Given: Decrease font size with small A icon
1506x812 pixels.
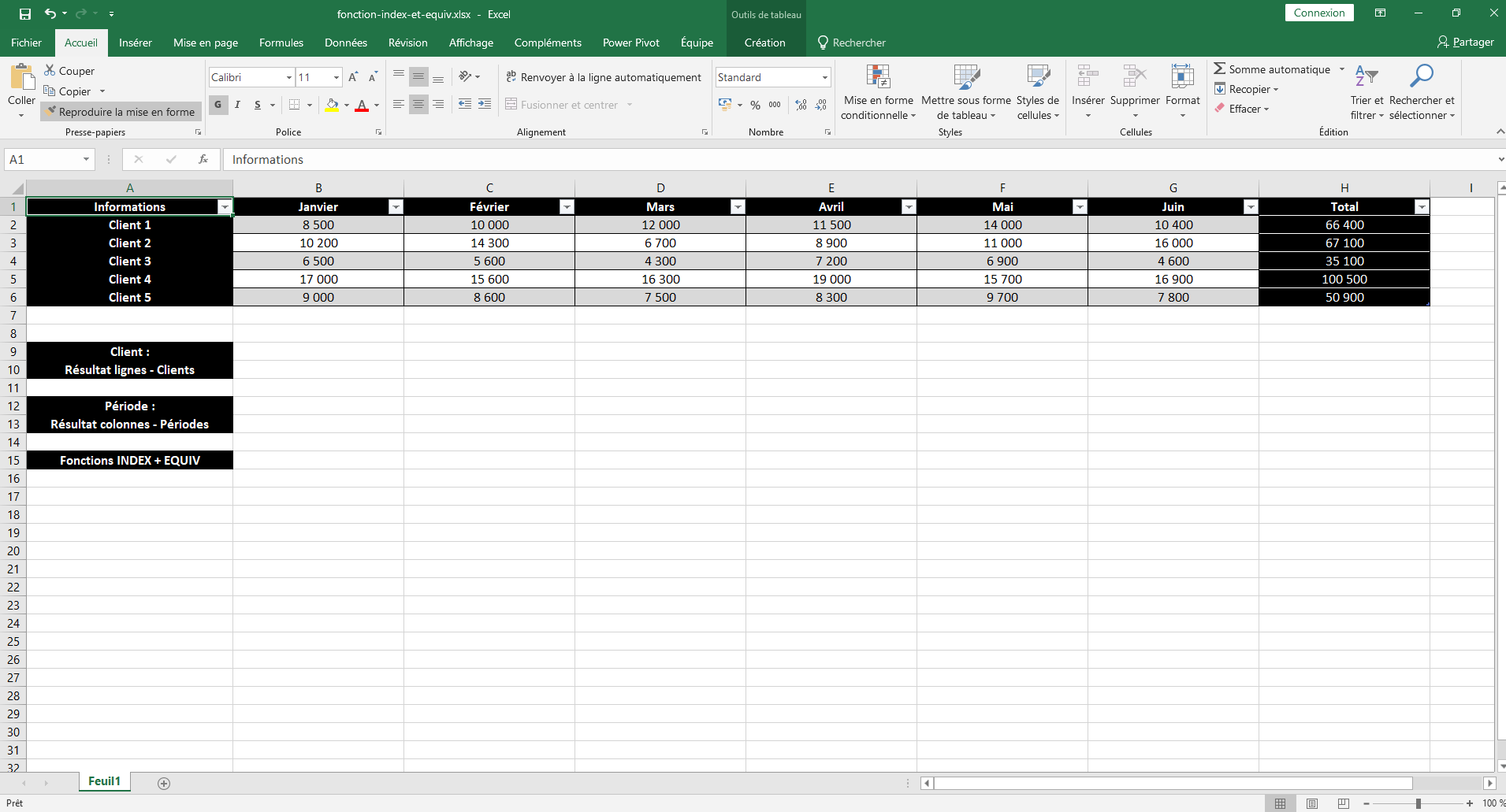Looking at the screenshot, I should [373, 77].
